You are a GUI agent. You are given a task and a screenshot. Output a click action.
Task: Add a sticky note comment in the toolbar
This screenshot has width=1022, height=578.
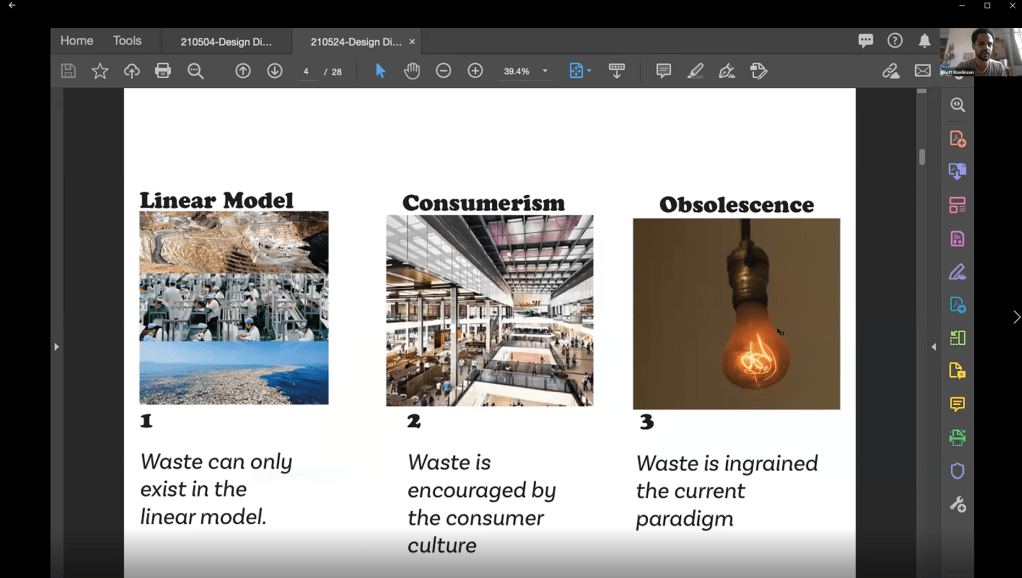click(663, 71)
